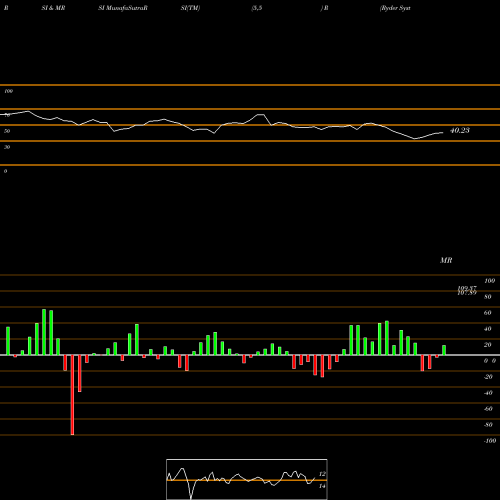Click the RSI axis label 100
Viewport: 500px width, 500px height.
click(9, 91)
